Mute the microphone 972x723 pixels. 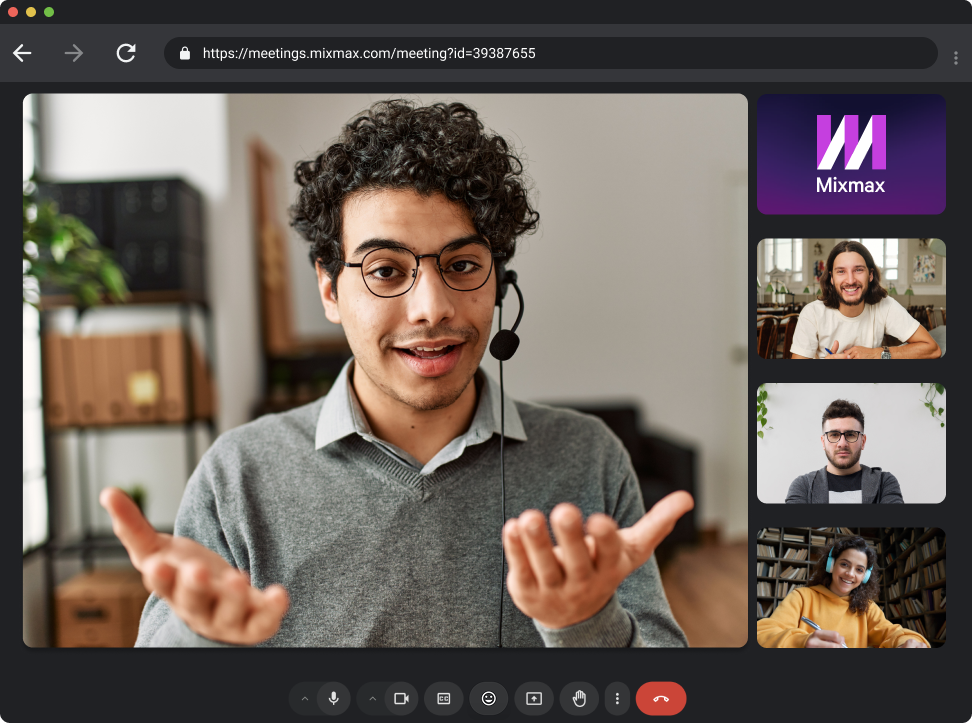[334, 698]
